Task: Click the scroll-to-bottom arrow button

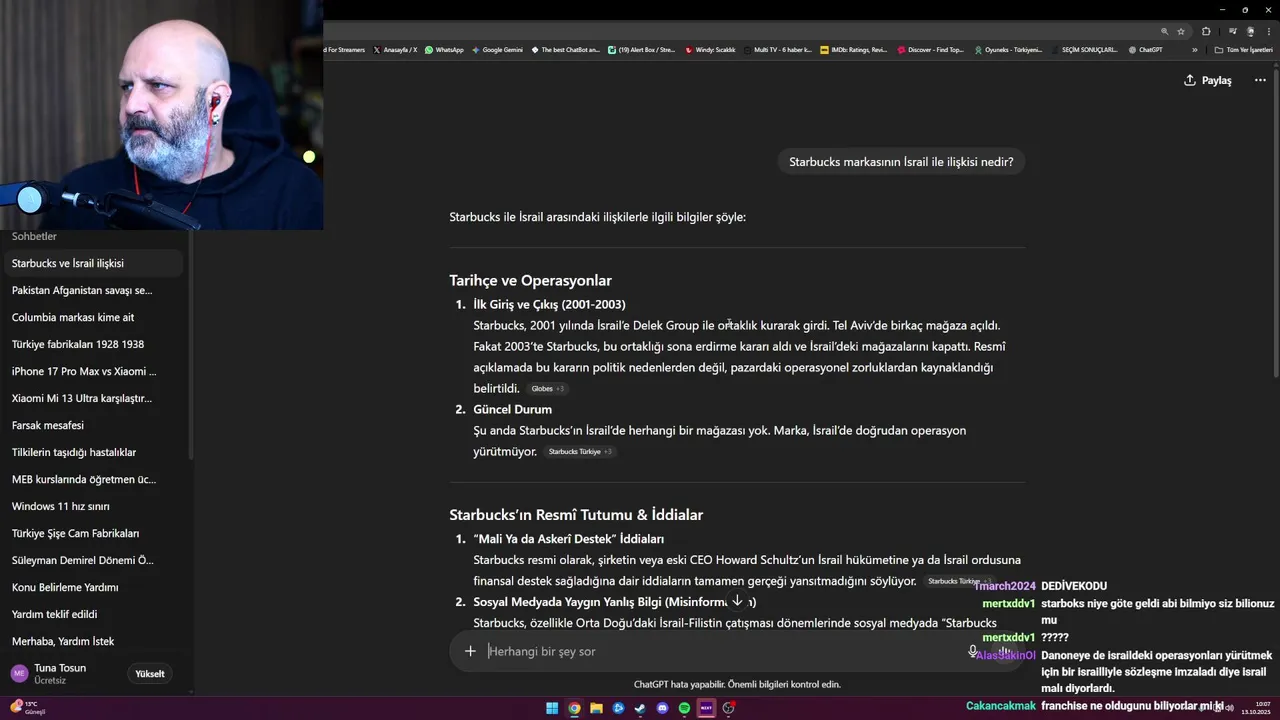Action: tap(737, 601)
